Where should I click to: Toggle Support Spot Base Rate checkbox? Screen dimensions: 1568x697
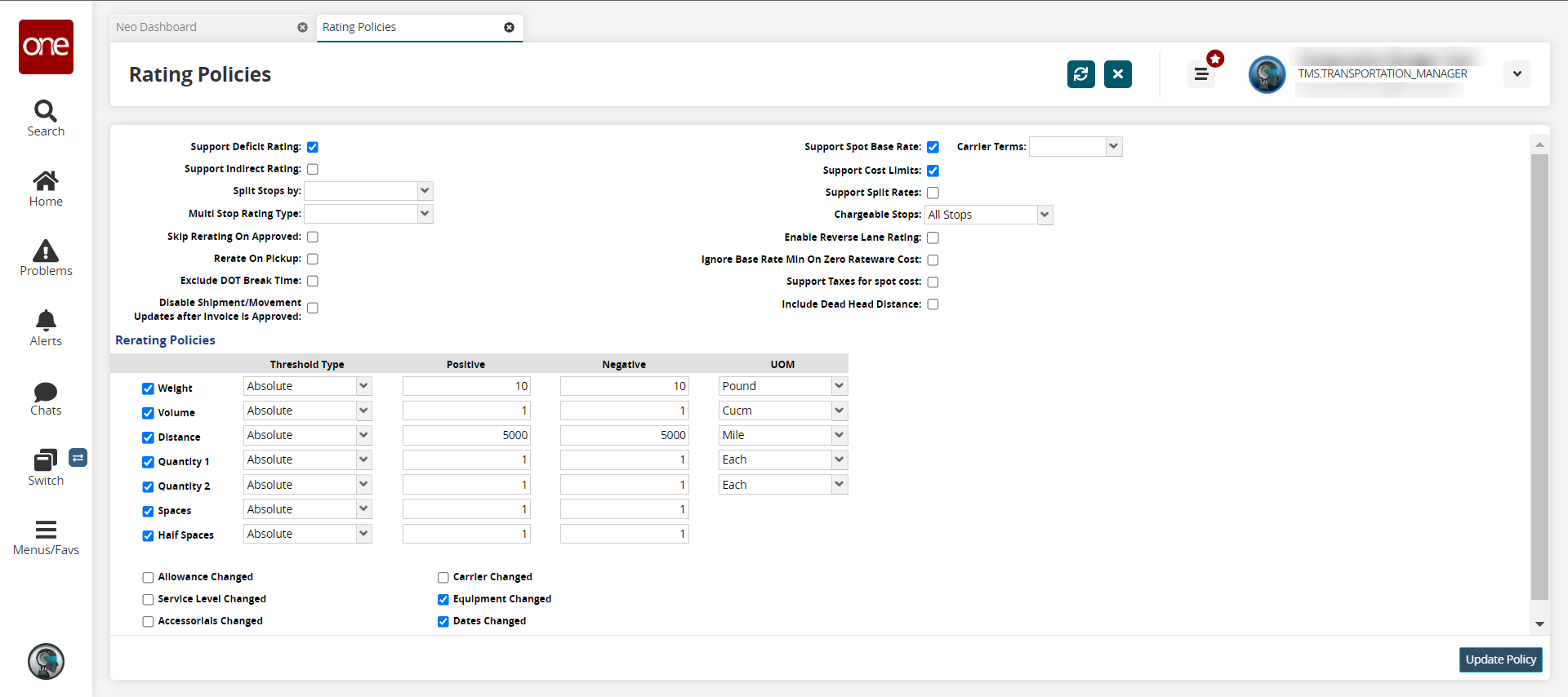[x=933, y=148]
